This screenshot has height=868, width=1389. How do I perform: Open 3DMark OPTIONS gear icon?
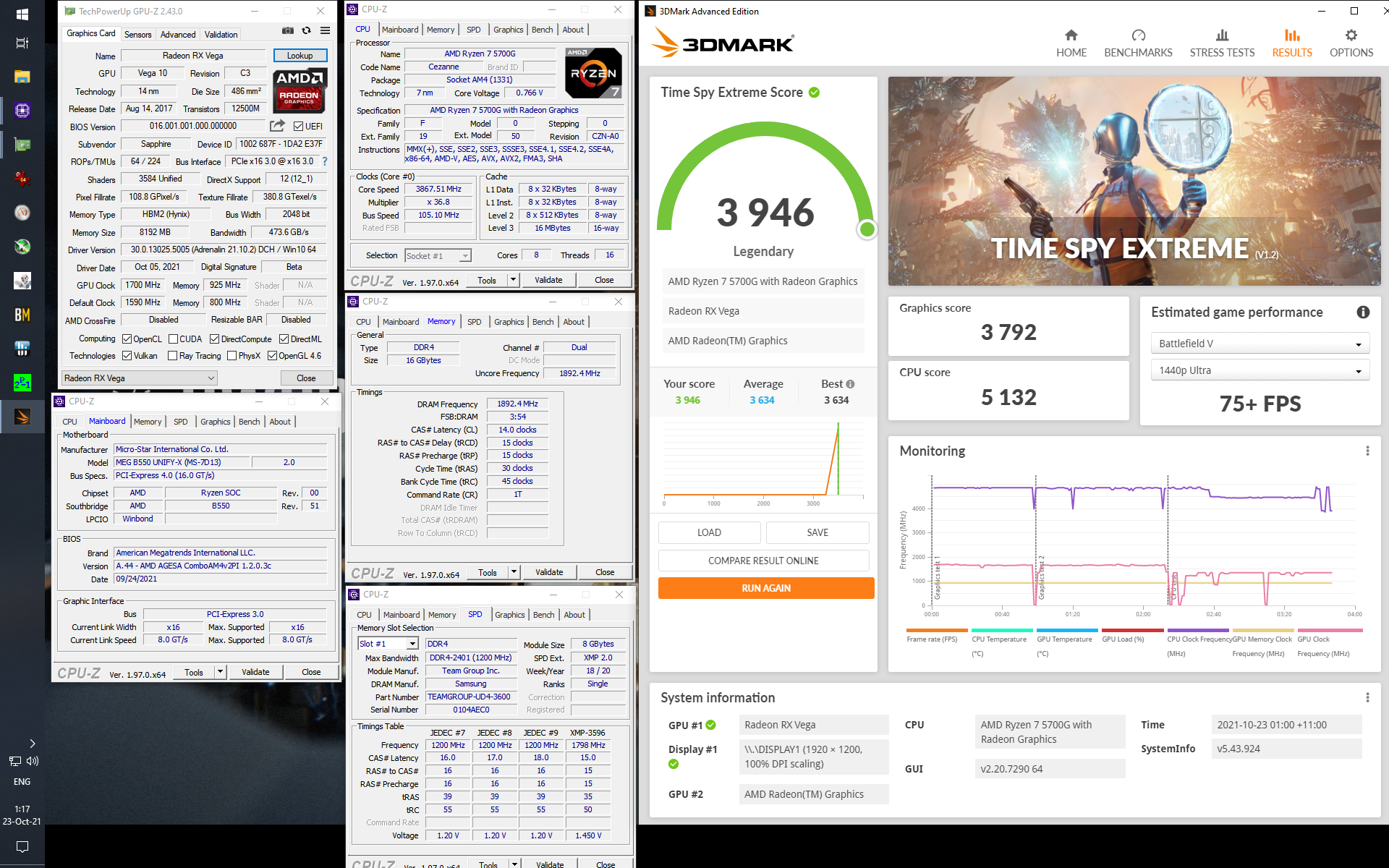point(1351,35)
